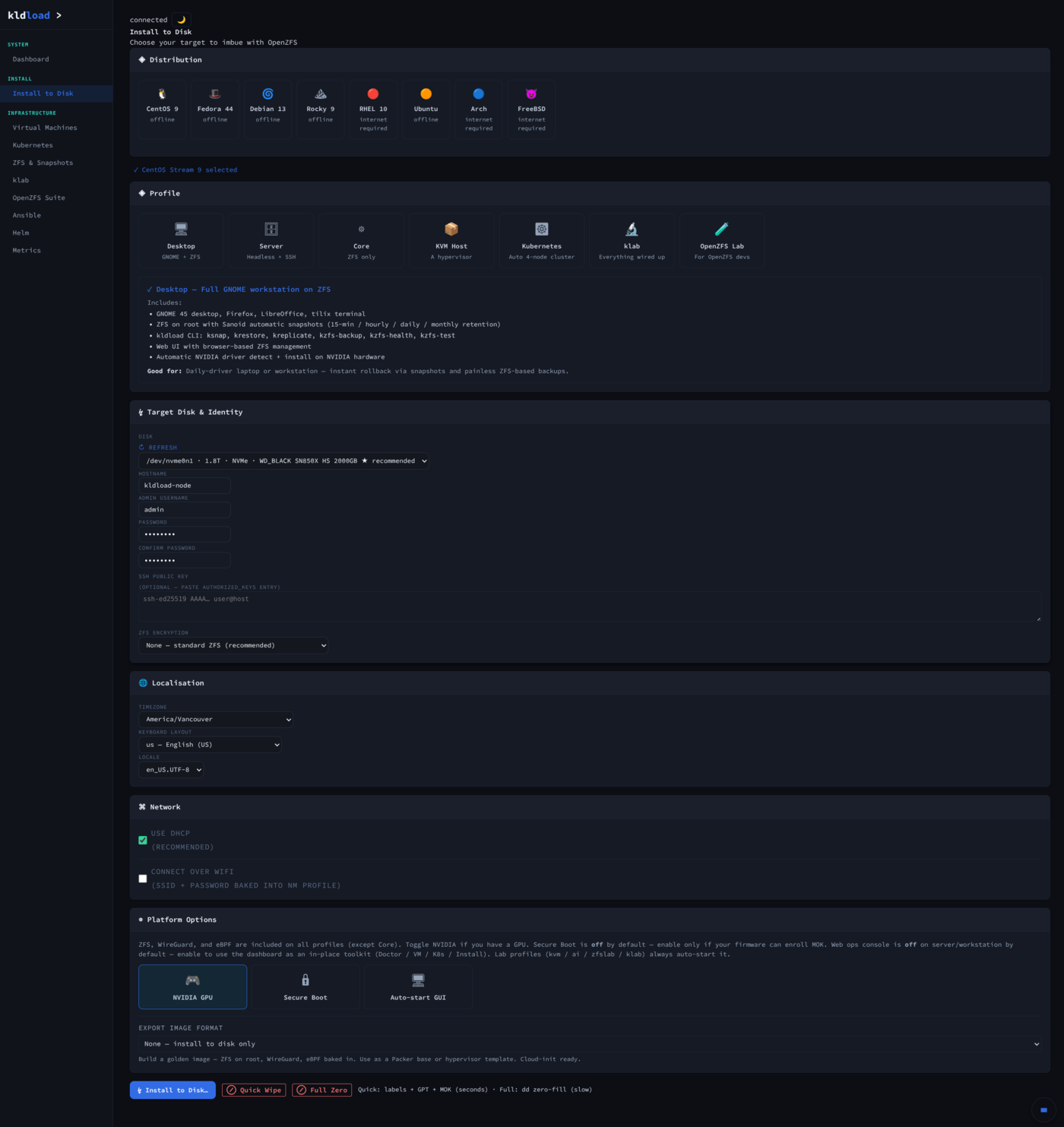The height and width of the screenshot is (1127, 1064).
Task: Open the chat bubble widget icon
Action: (x=1043, y=1110)
